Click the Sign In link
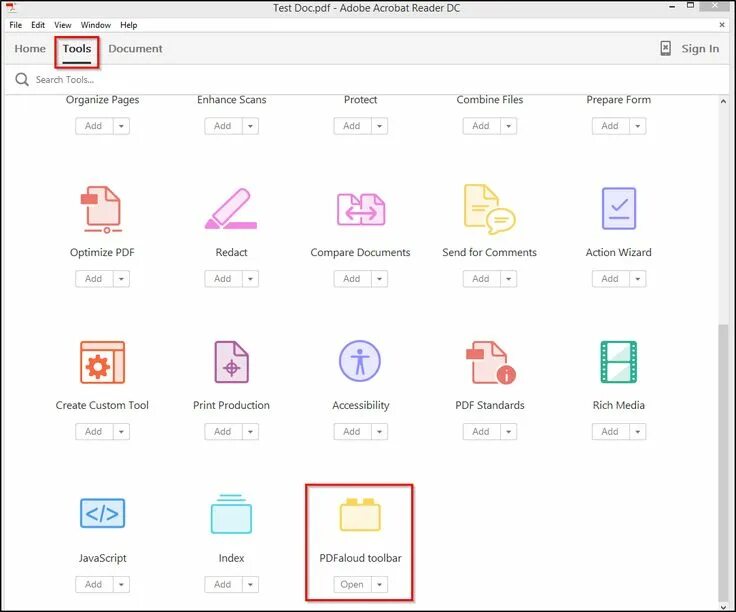Viewport: 736px width, 612px height. tap(700, 48)
